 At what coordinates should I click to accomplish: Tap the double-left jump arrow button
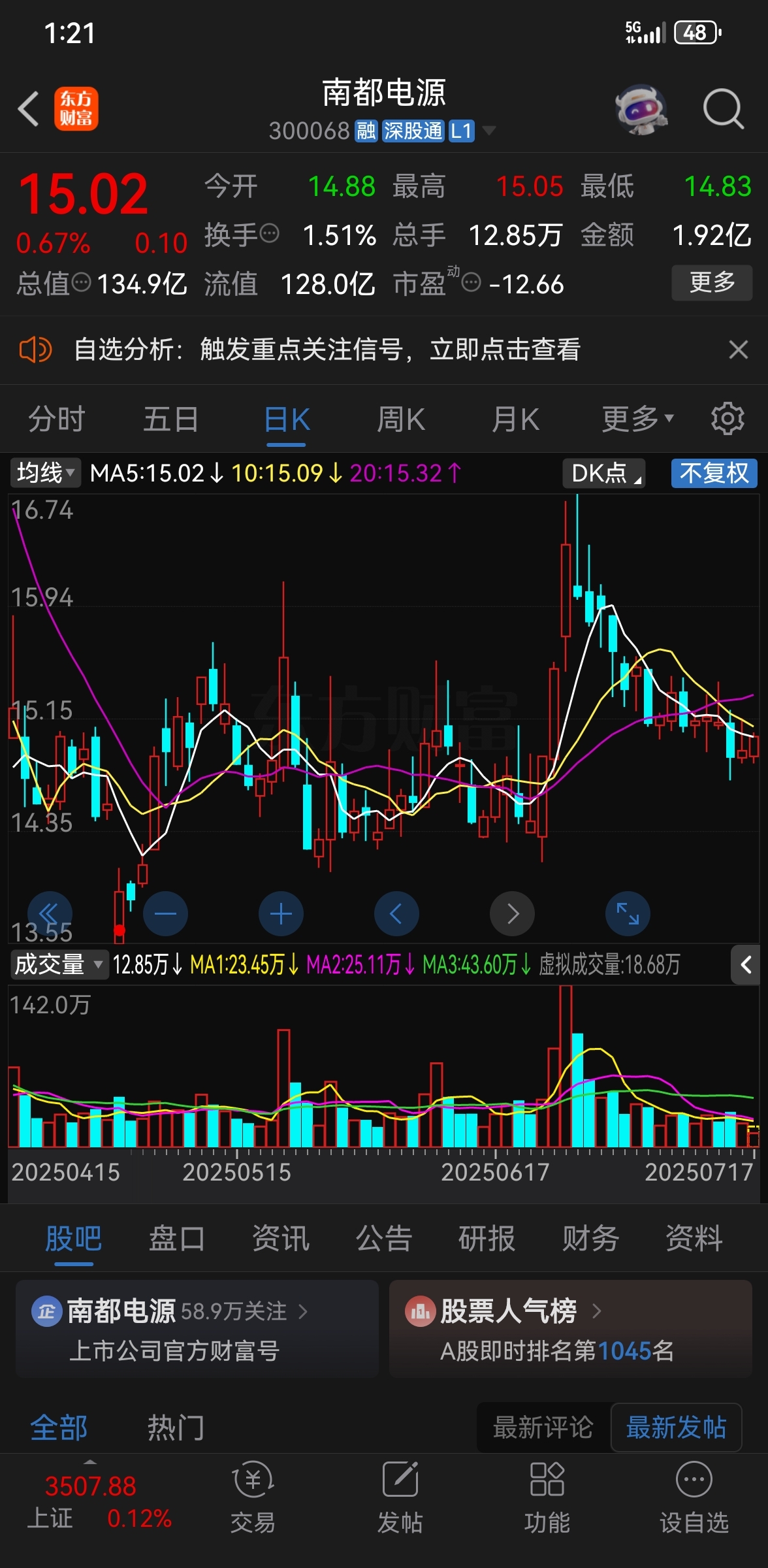50,913
